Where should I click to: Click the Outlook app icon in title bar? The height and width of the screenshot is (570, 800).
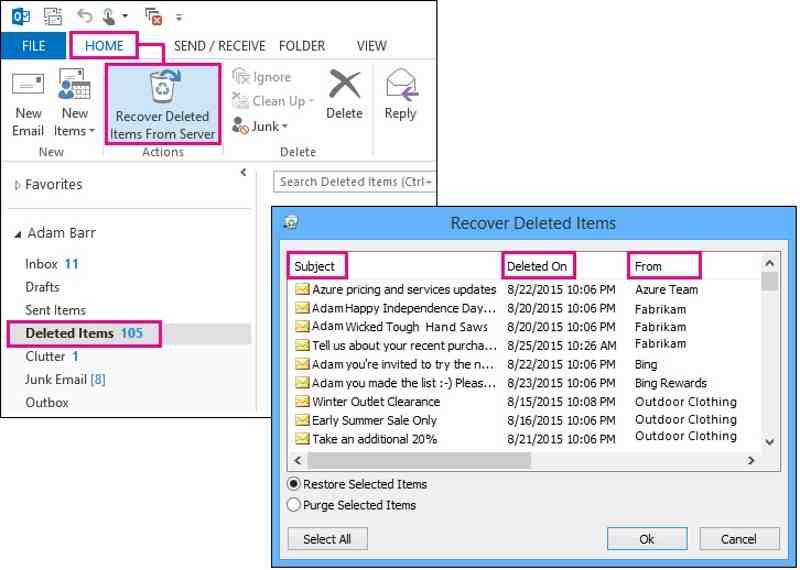coord(21,16)
